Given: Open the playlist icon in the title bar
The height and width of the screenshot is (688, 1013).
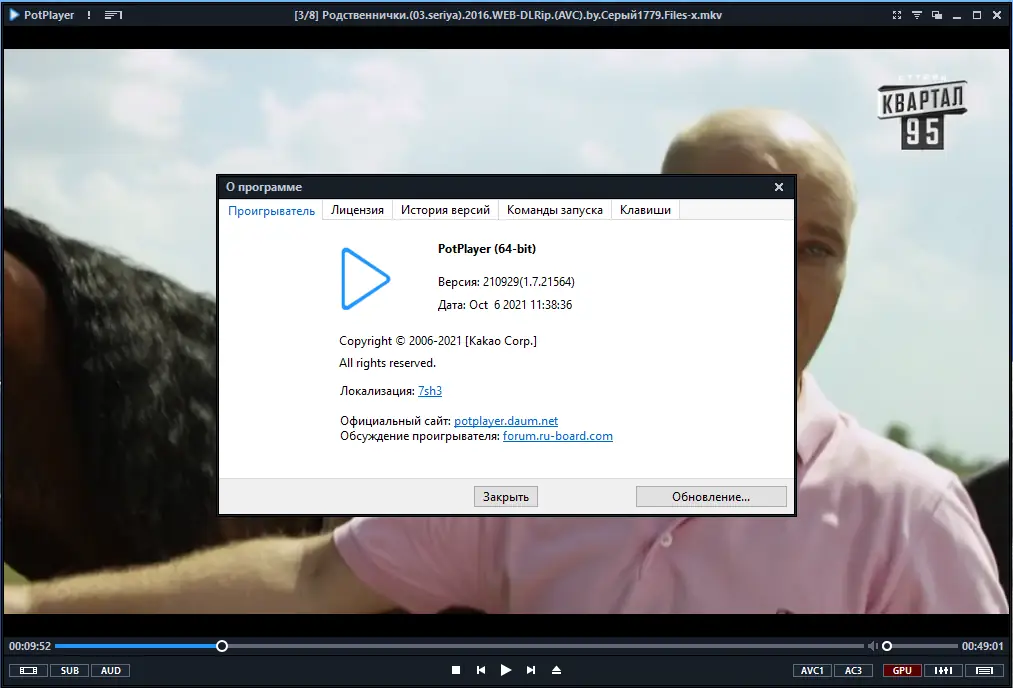Looking at the screenshot, I should tap(113, 15).
